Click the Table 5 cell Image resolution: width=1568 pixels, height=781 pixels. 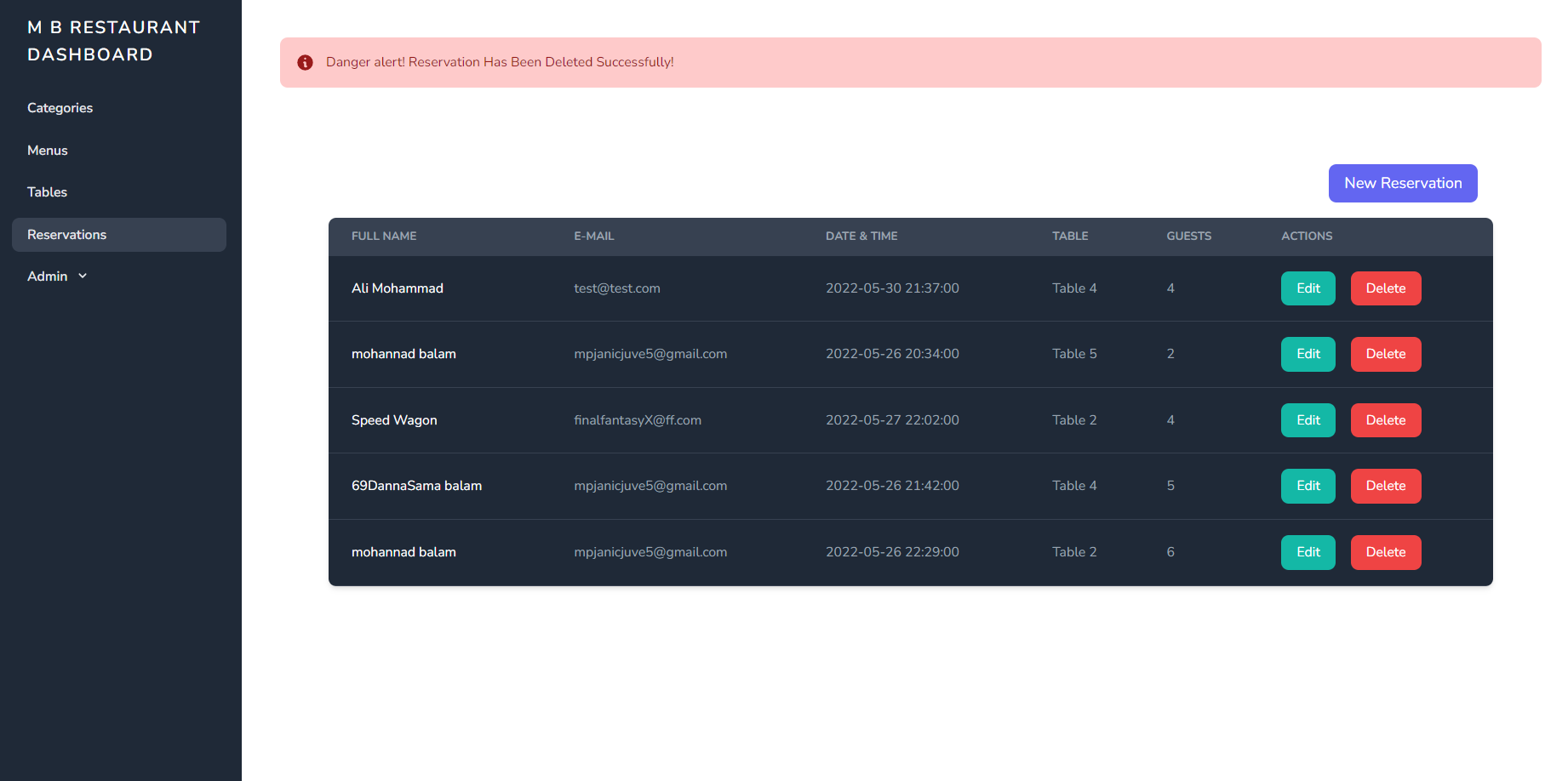click(x=1074, y=354)
